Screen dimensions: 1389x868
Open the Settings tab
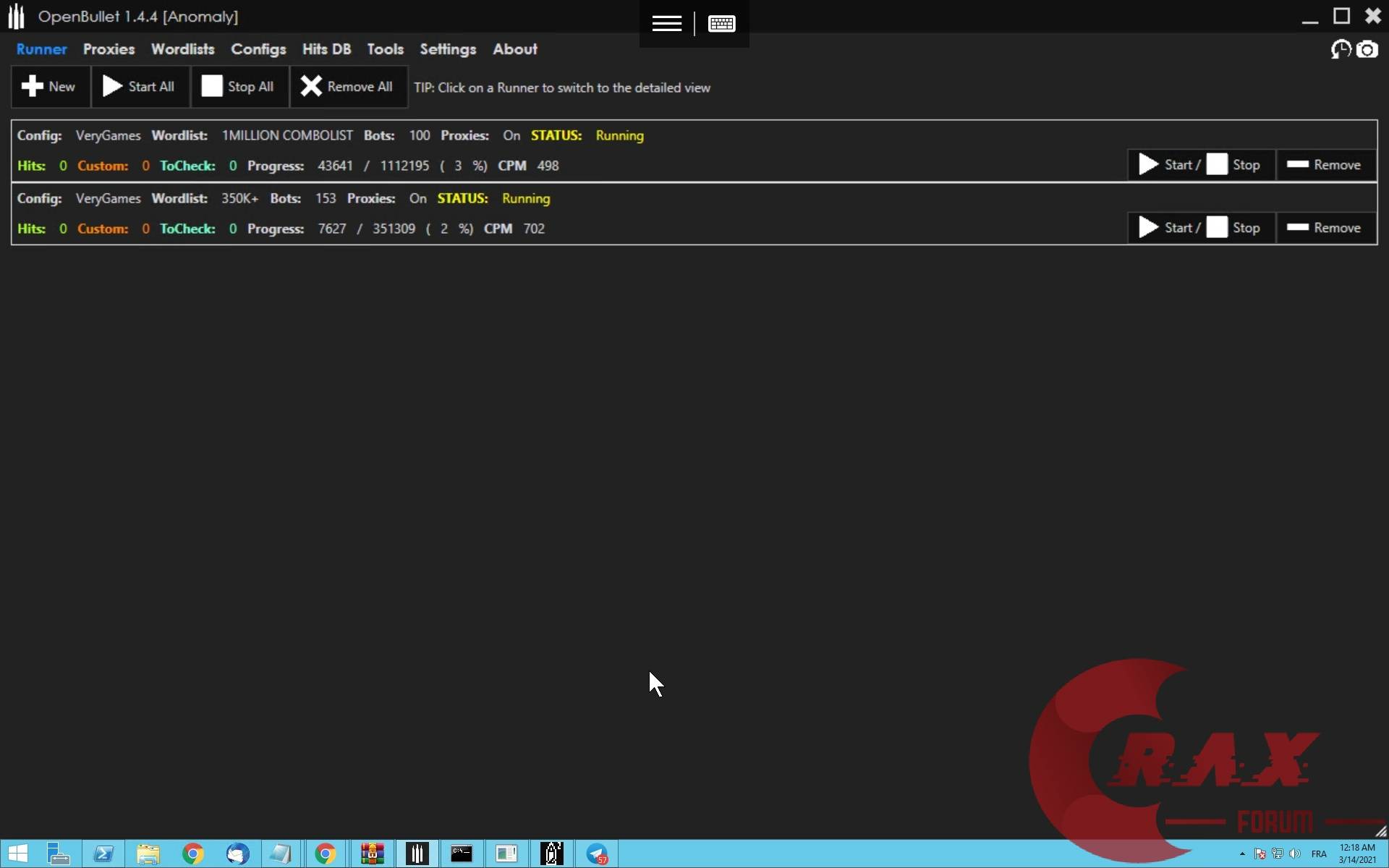click(448, 49)
